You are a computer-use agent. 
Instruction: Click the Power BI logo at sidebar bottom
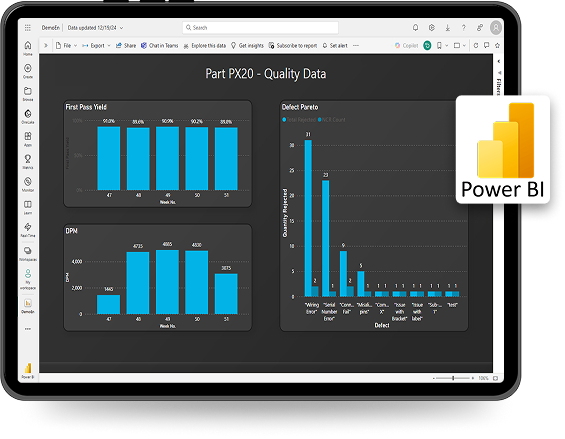pyautogui.click(x=28, y=371)
